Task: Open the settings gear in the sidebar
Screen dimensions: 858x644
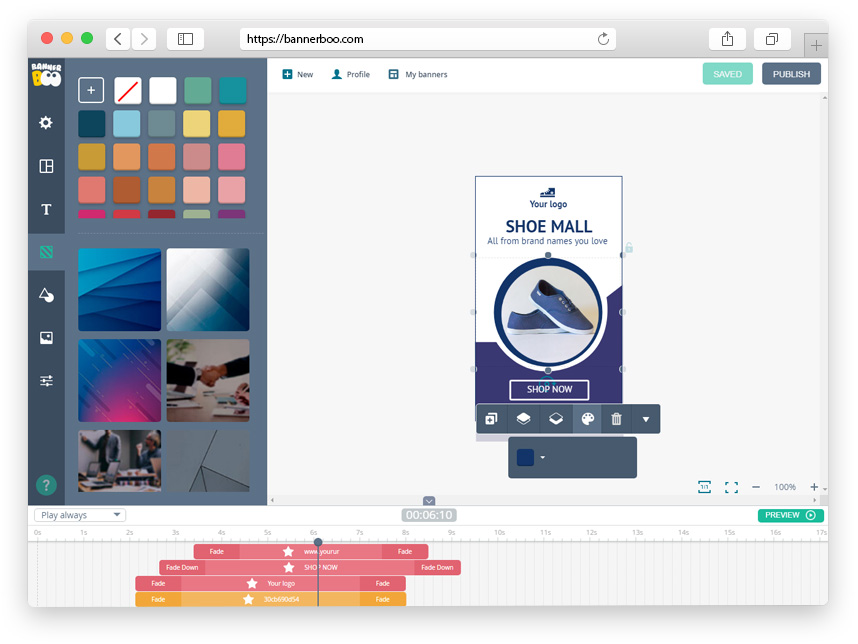Action: (46, 123)
